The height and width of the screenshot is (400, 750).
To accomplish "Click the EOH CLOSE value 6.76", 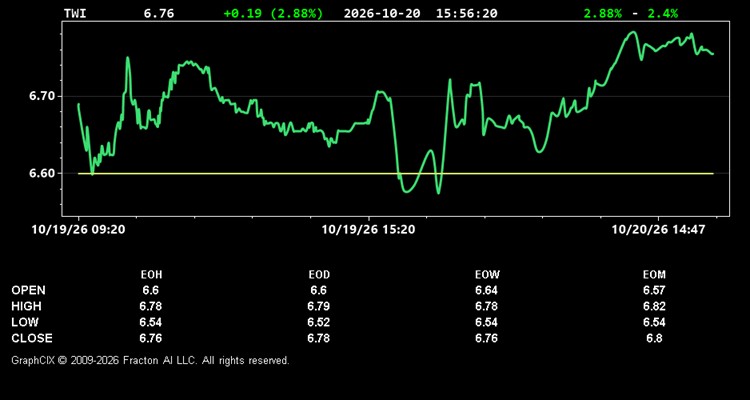I will tap(150, 338).
